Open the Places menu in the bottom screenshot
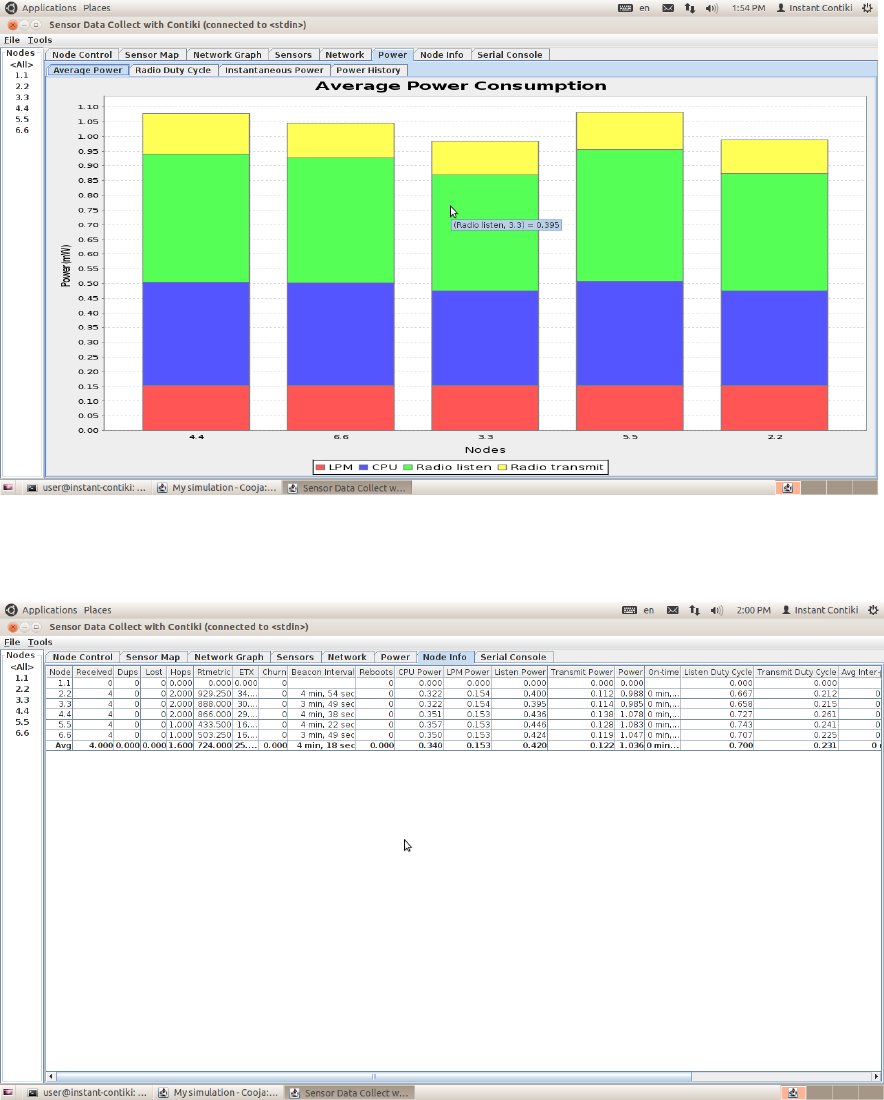This screenshot has width=884, height=1100. [x=98, y=610]
